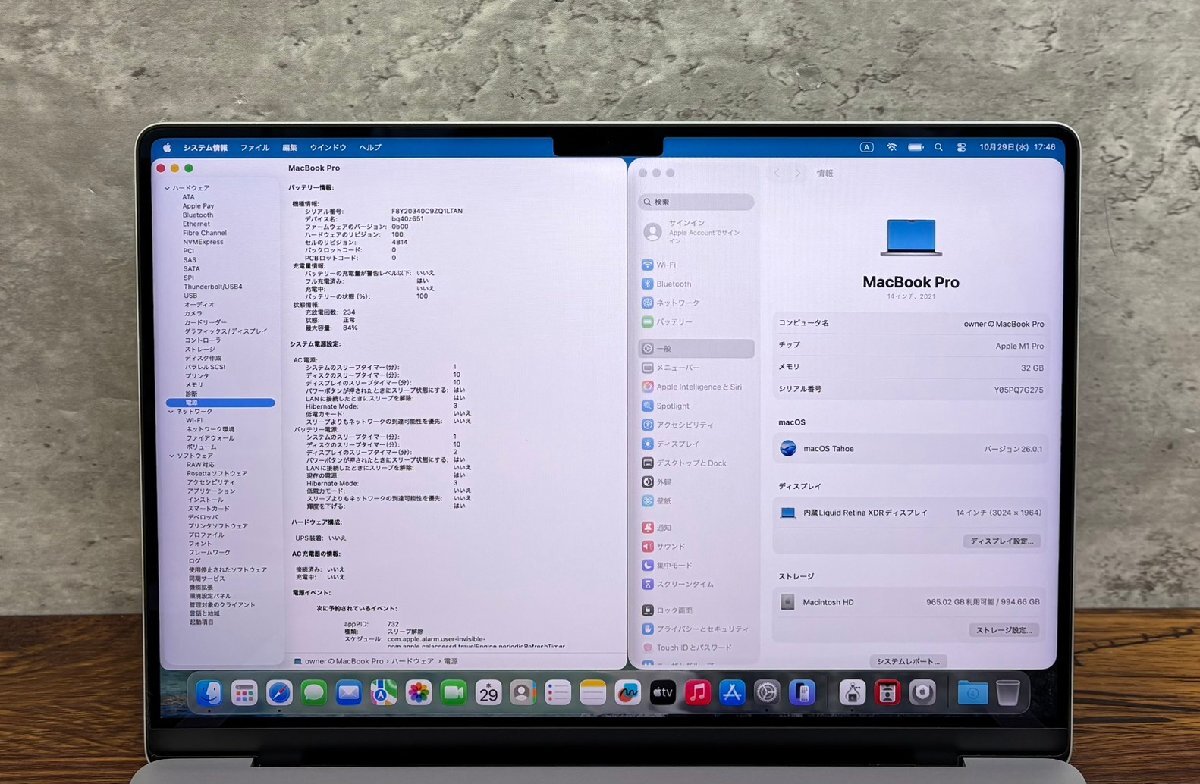Open Launchpad apps grid in Dock
1200x784 pixels.
[245, 693]
